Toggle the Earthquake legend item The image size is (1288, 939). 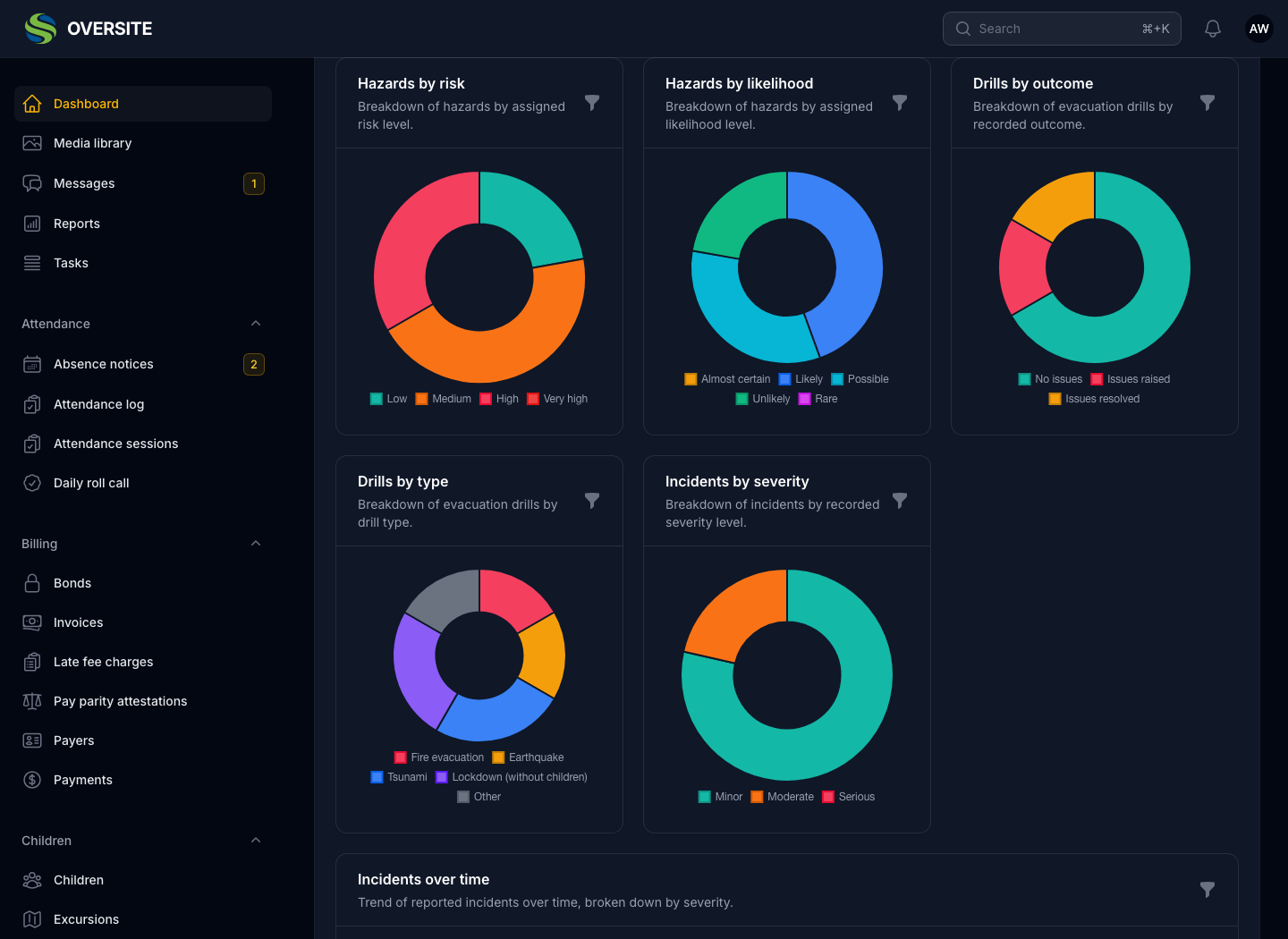(529, 757)
